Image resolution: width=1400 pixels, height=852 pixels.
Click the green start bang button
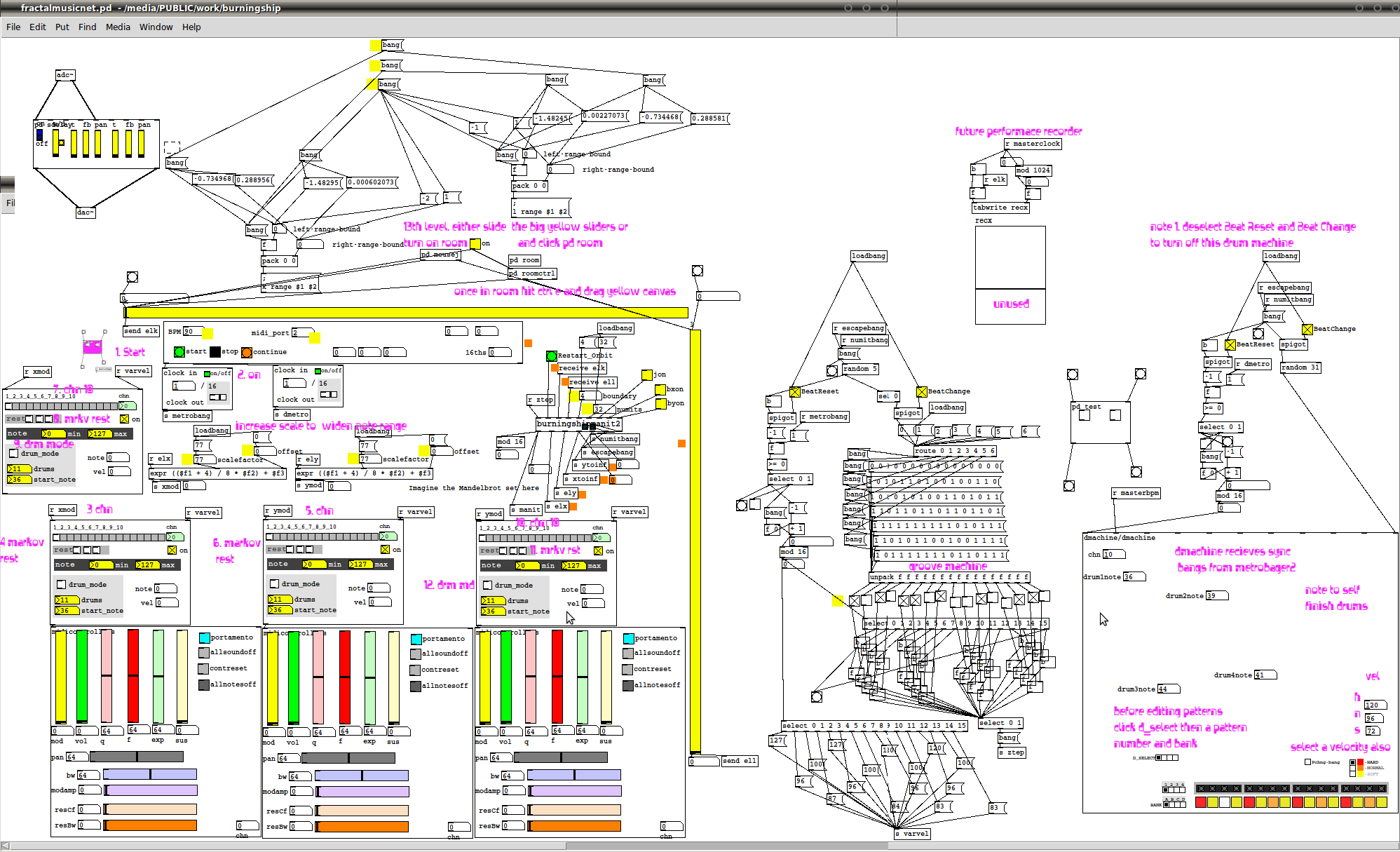click(179, 352)
